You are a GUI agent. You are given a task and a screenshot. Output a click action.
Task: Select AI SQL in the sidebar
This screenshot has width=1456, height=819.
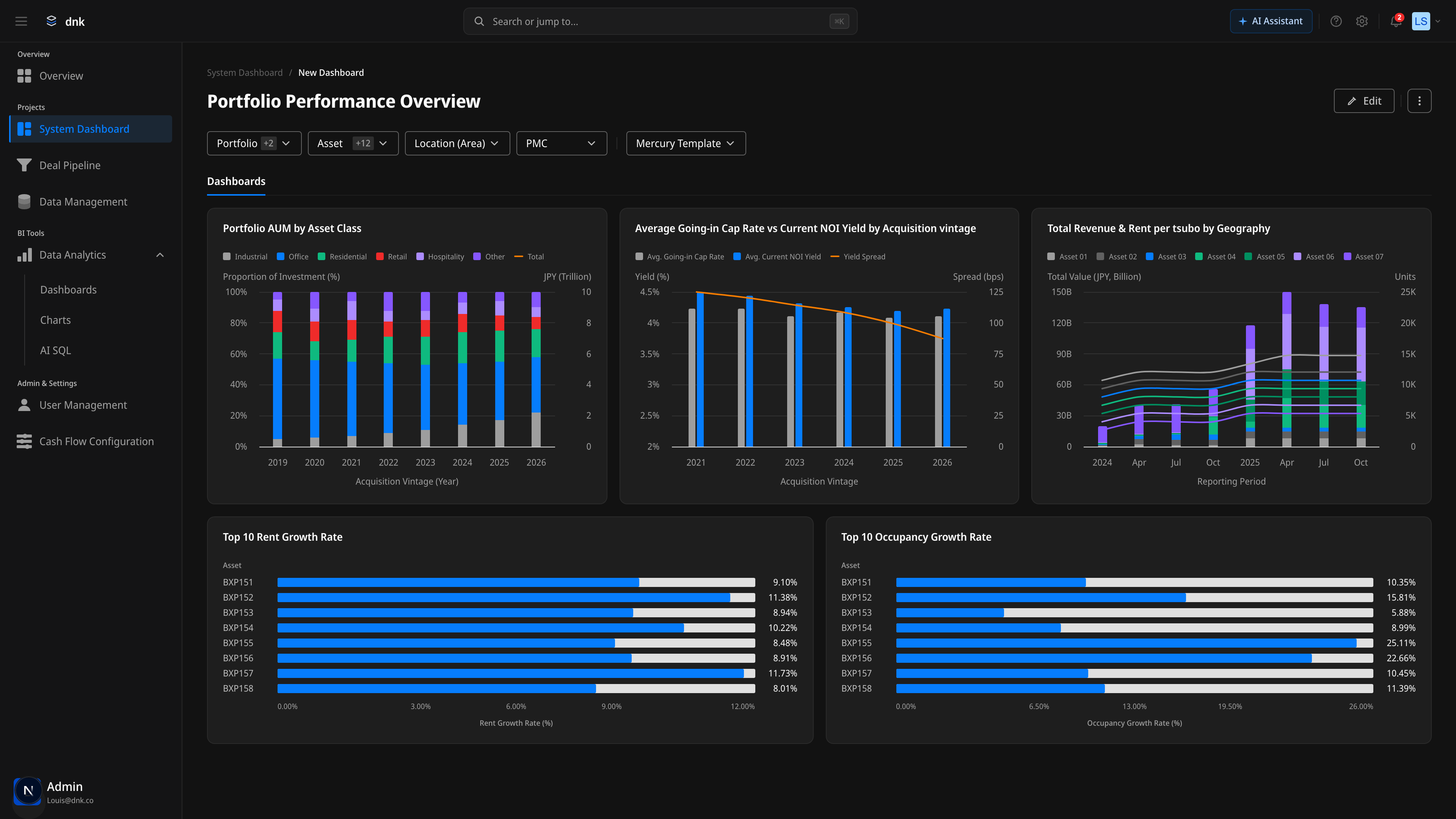coord(55,350)
